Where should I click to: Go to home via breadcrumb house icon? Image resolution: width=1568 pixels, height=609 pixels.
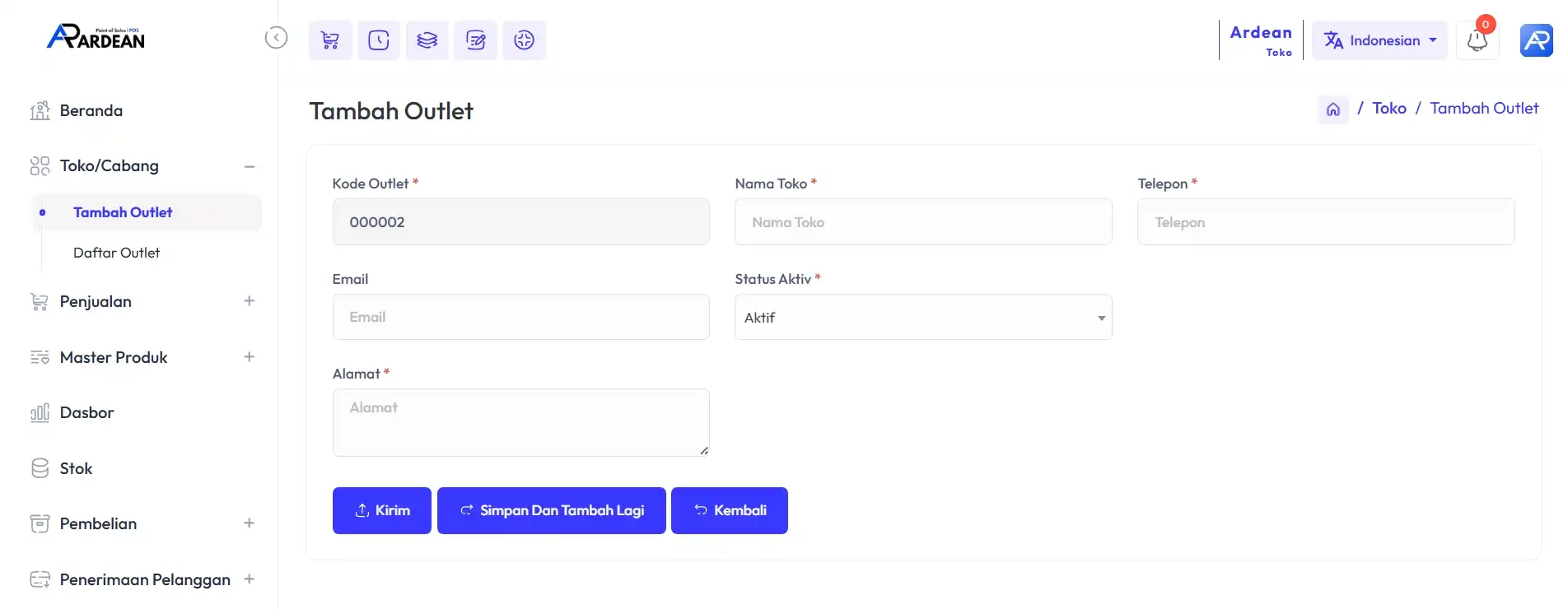(1333, 109)
